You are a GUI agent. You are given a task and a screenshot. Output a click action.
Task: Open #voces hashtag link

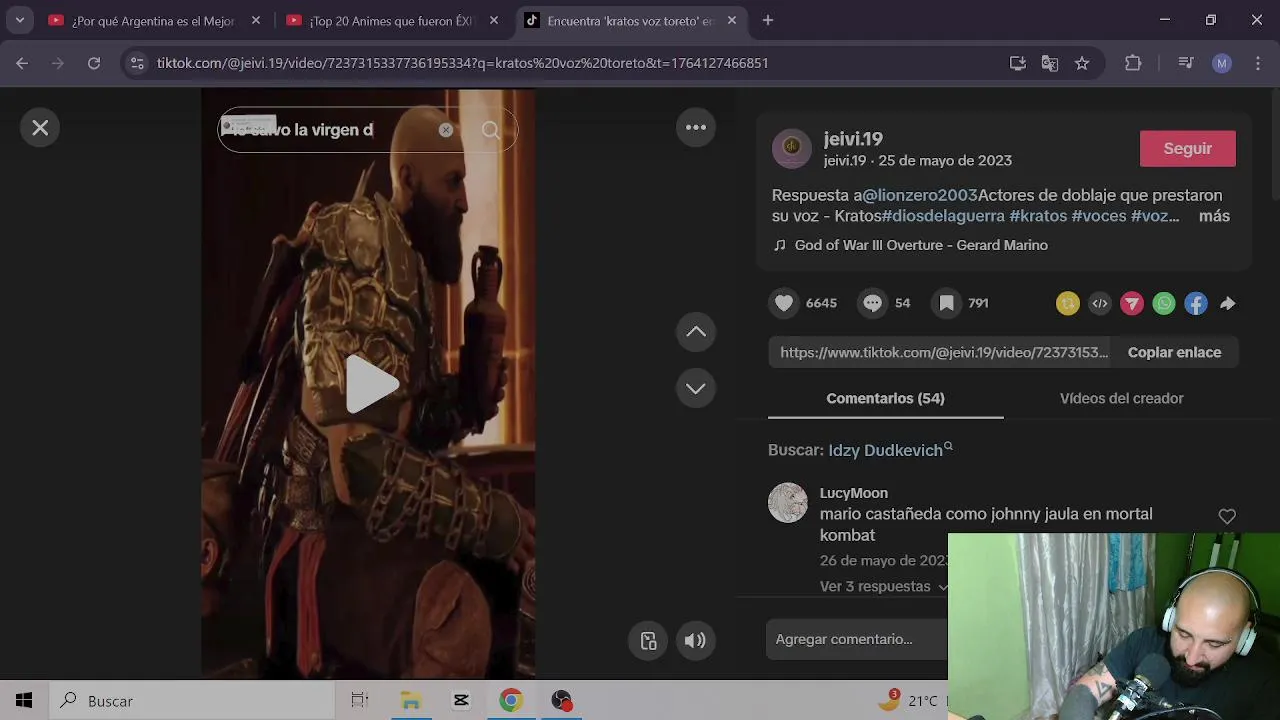click(1099, 216)
